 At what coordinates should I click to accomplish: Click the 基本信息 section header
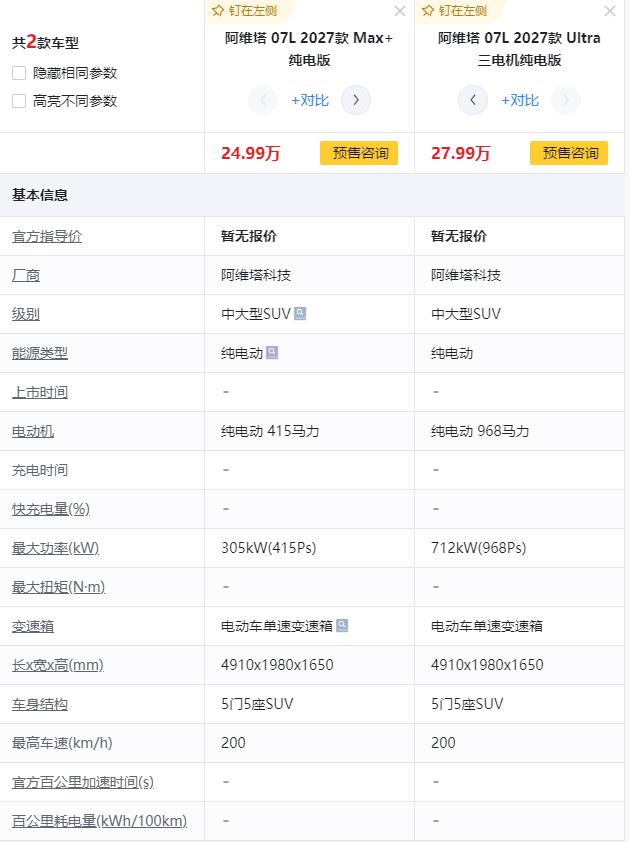click(40, 195)
